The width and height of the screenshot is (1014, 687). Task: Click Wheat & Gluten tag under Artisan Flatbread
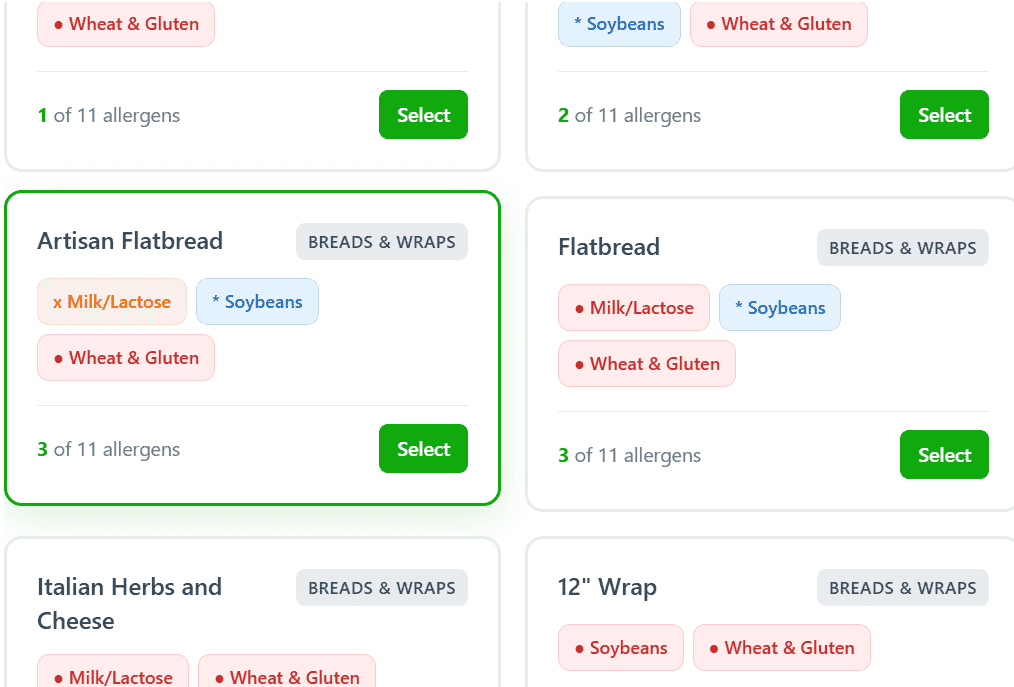click(x=126, y=358)
